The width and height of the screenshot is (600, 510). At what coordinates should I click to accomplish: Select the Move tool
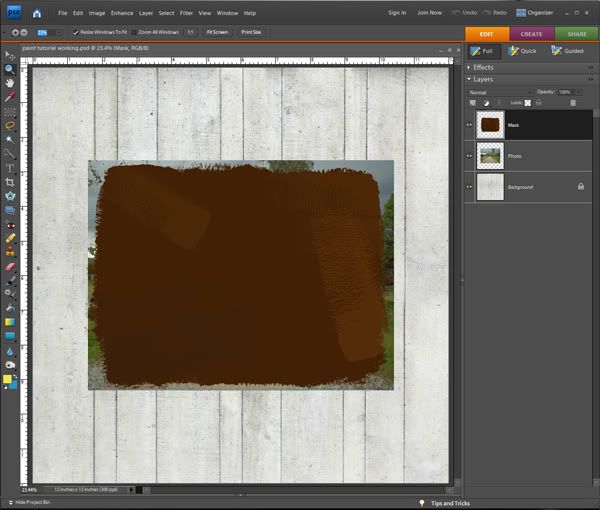[10, 55]
